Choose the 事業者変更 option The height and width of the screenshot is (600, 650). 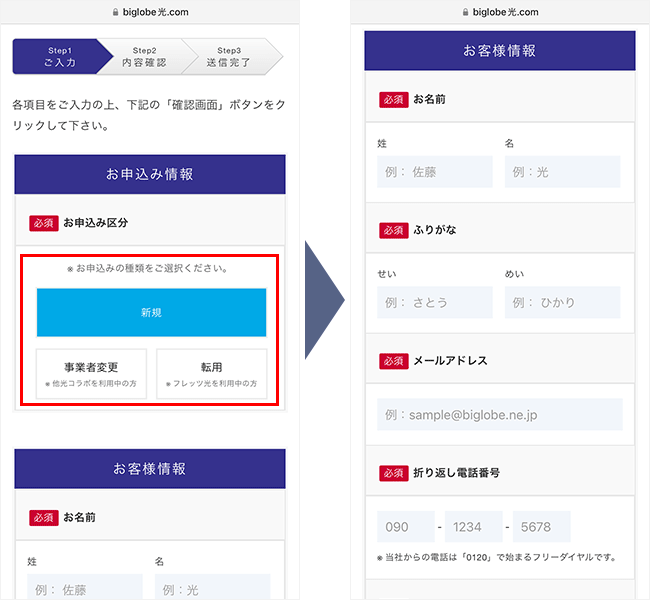coord(91,374)
